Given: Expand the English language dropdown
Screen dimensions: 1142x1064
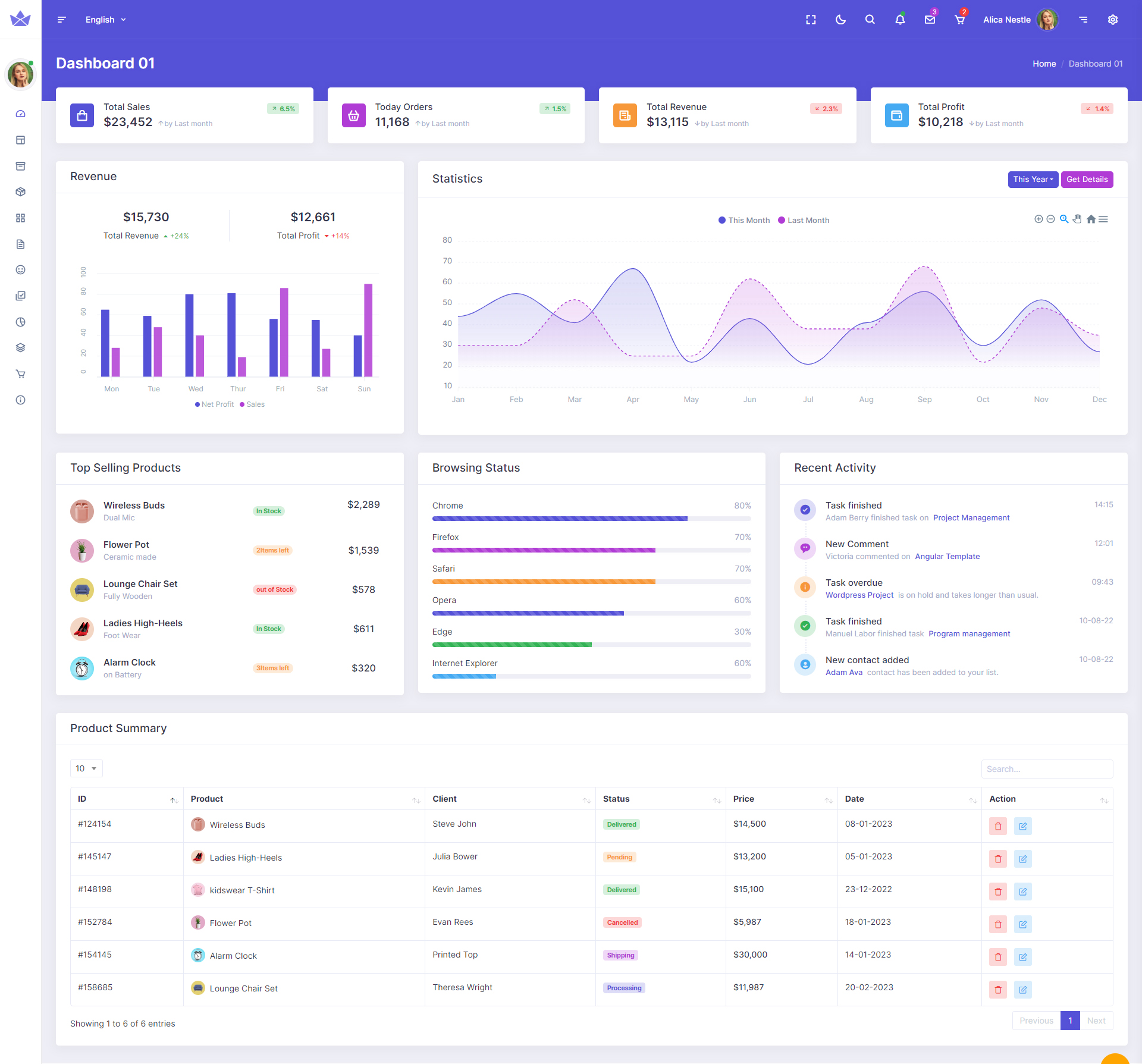Looking at the screenshot, I should pyautogui.click(x=106, y=20).
